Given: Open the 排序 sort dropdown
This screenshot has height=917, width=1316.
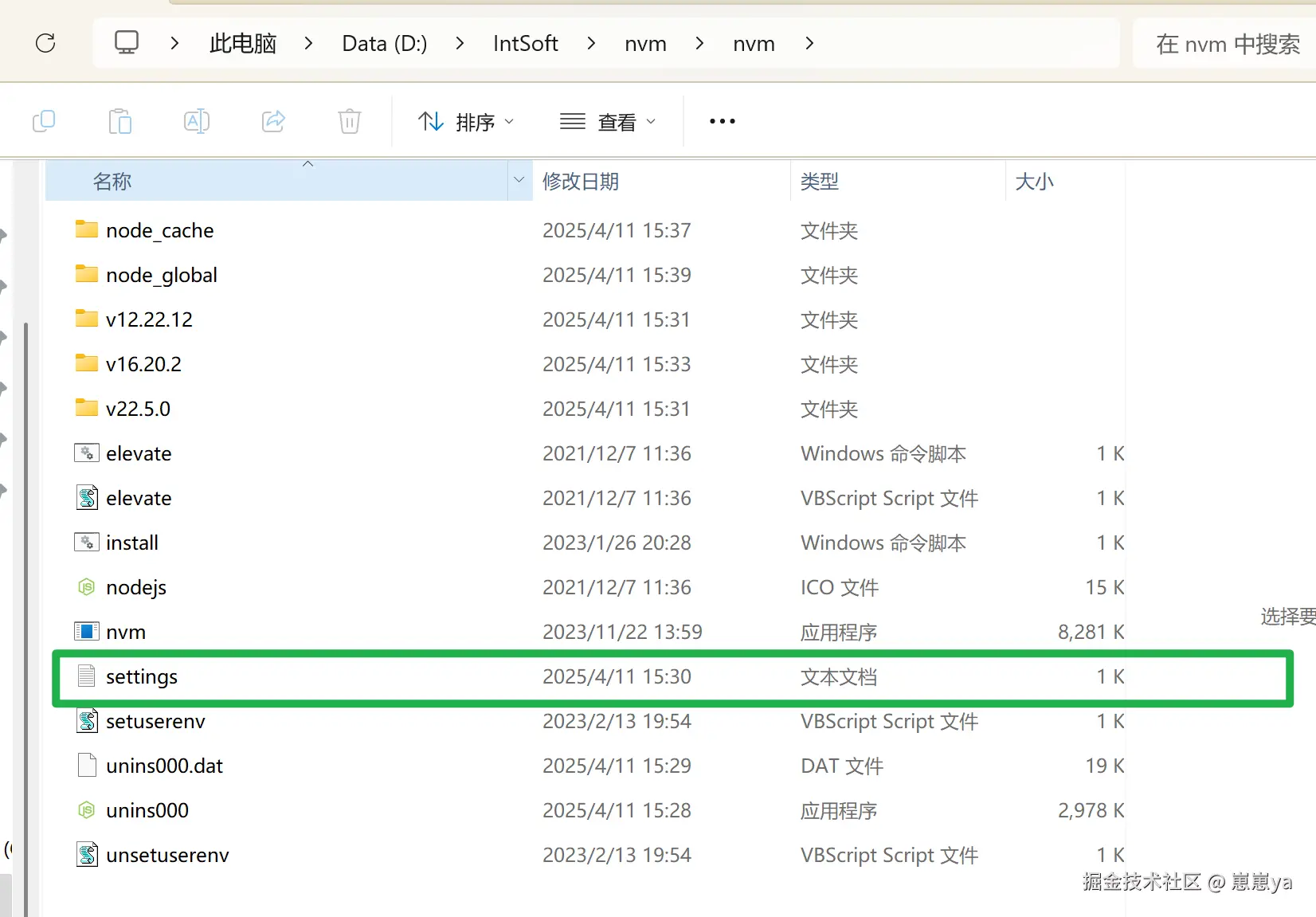Looking at the screenshot, I should click(x=466, y=122).
